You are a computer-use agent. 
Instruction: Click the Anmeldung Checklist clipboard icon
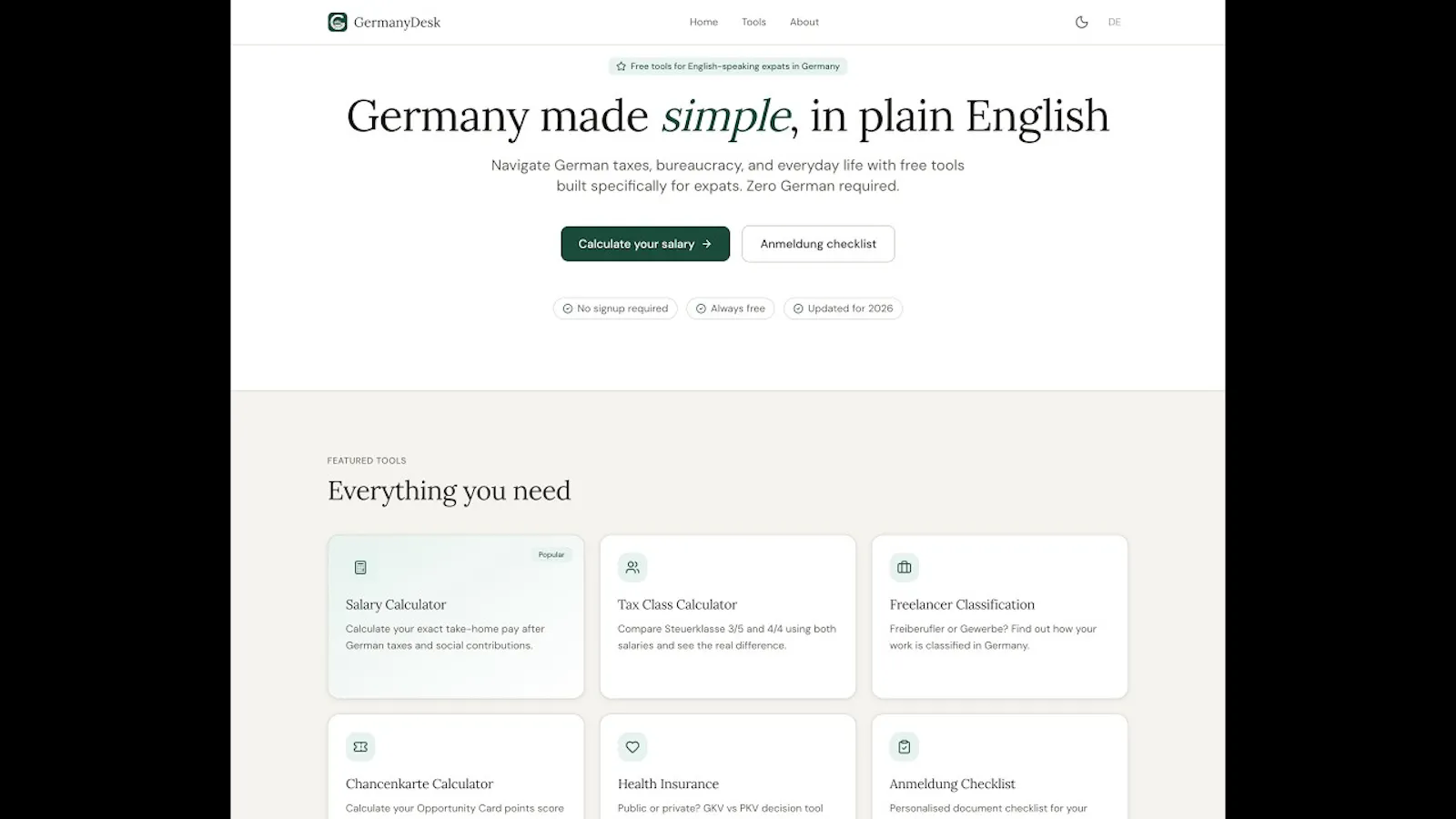[x=905, y=747]
